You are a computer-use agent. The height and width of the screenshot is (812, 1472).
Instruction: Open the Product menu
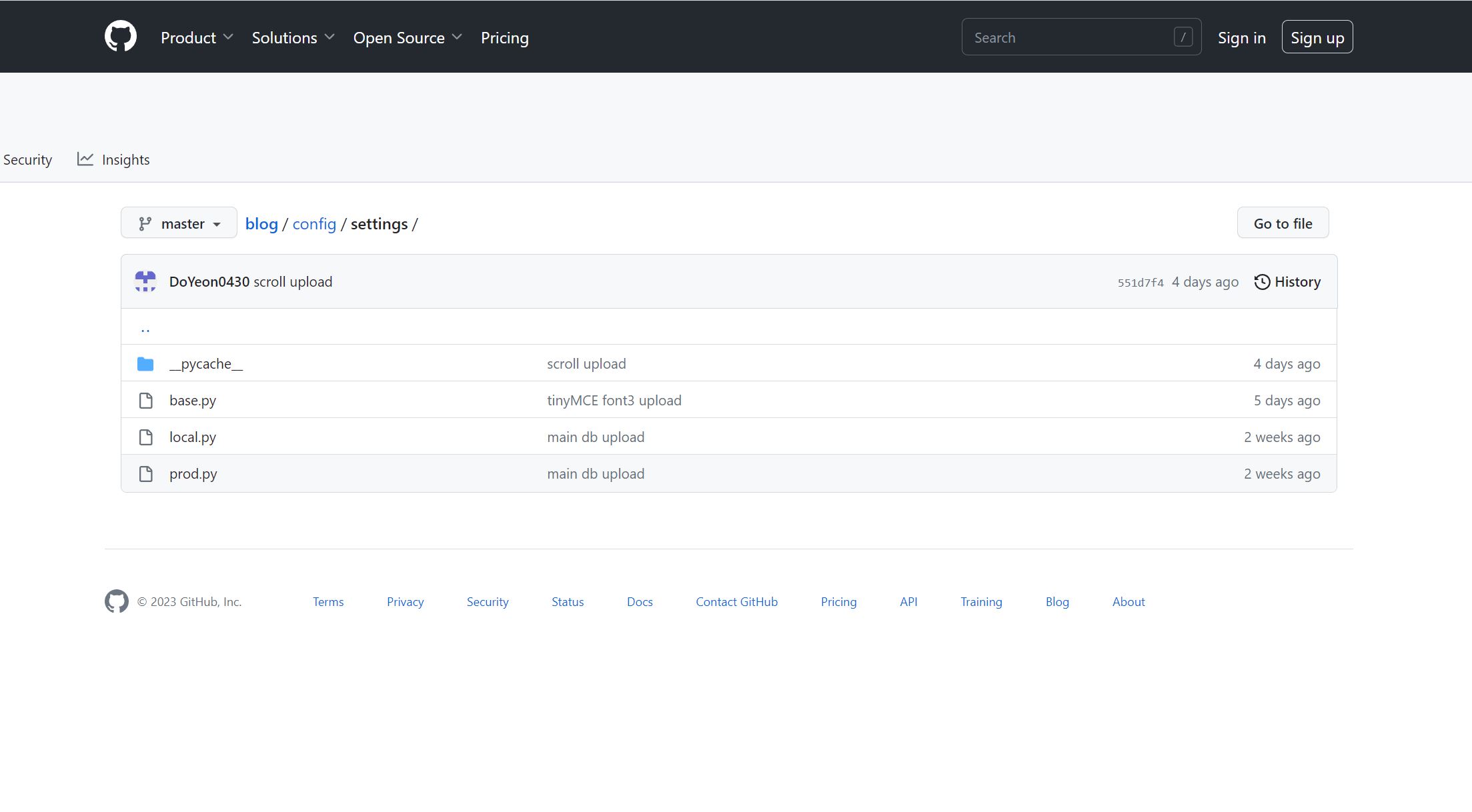pos(197,38)
